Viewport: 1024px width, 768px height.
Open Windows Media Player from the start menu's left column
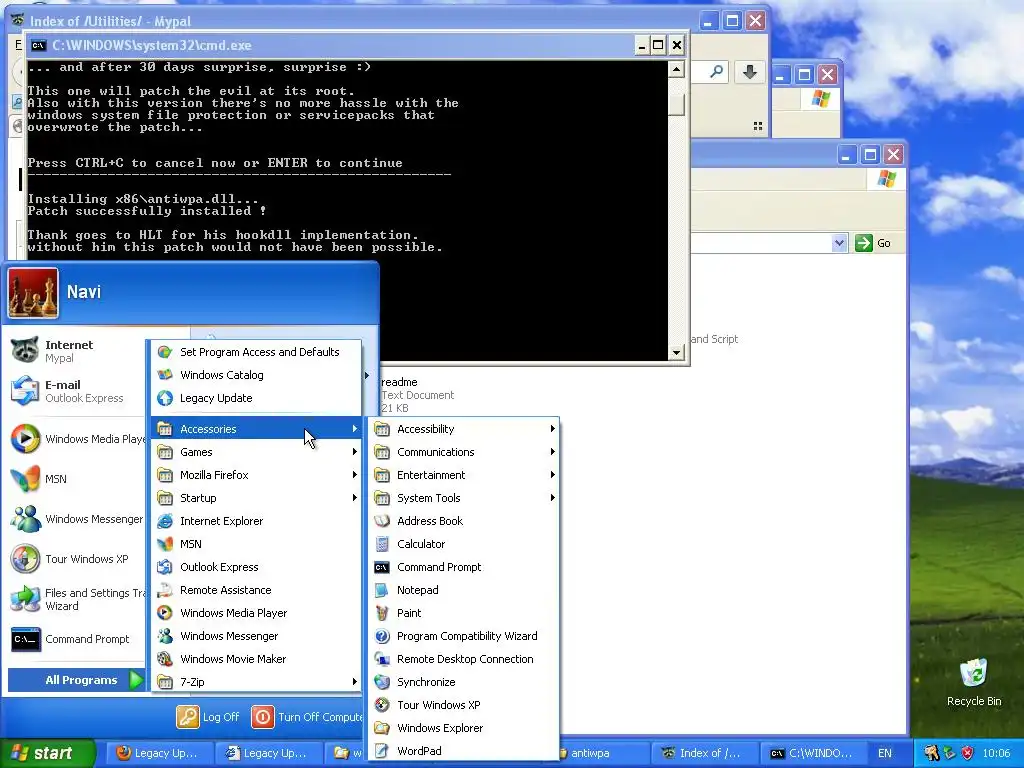pos(76,439)
